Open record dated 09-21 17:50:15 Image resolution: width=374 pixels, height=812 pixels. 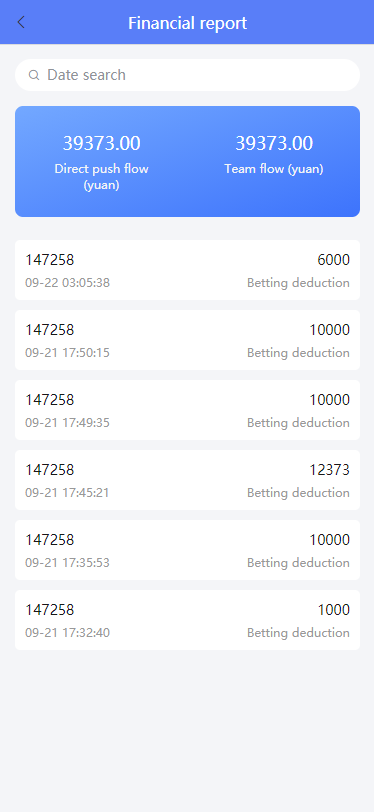pos(187,340)
